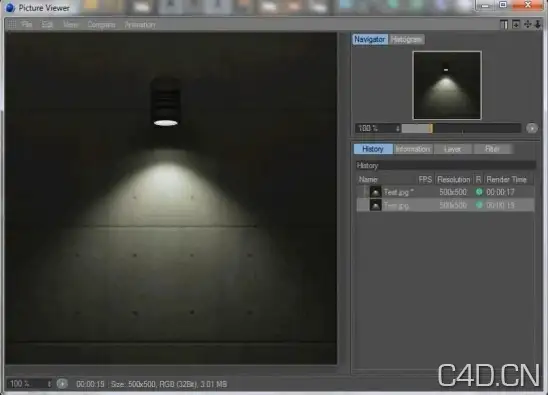This screenshot has height=395, width=548.
Task: Click the round button beside Navigator zoom slider
Action: tap(532, 128)
